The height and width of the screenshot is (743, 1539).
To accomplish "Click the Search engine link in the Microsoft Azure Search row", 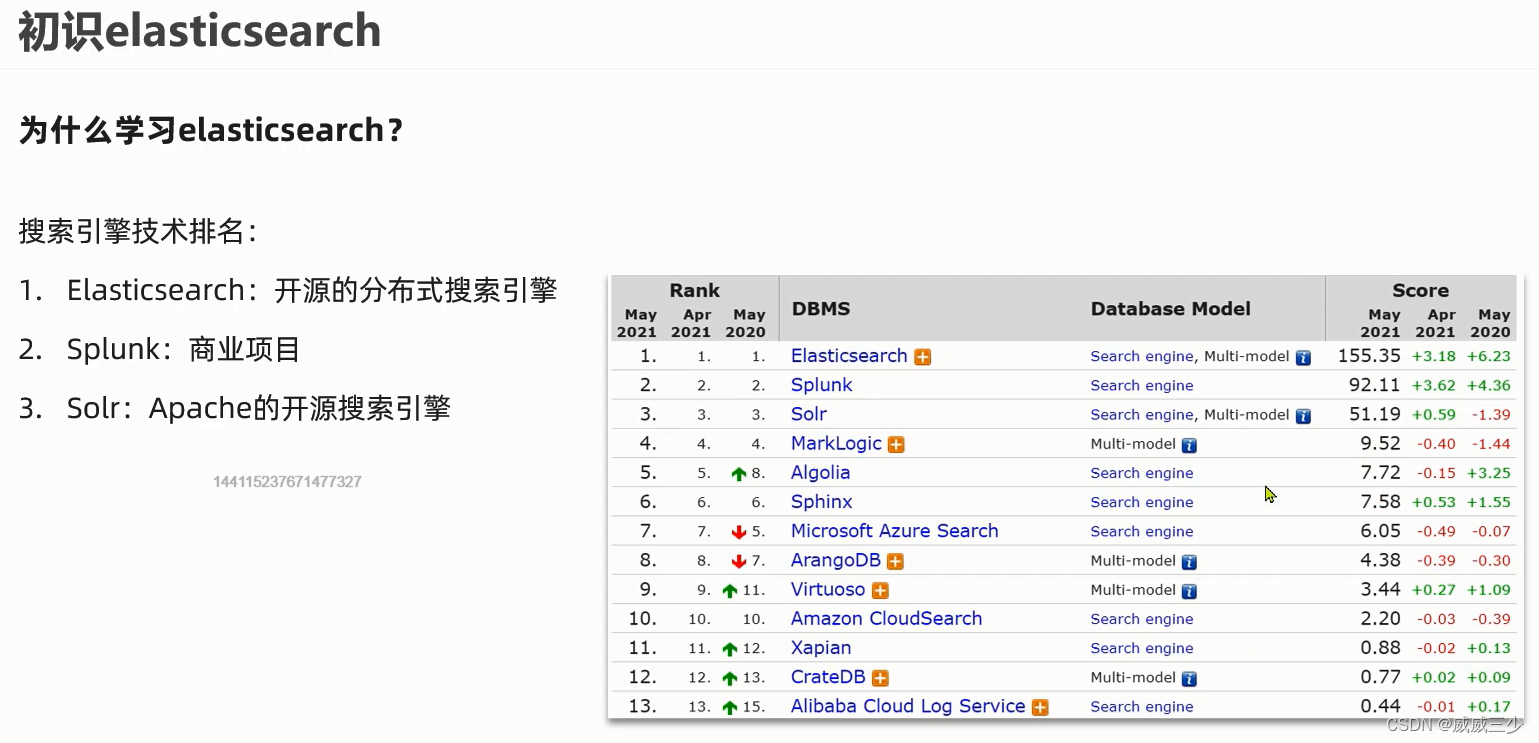I will (x=1142, y=532).
